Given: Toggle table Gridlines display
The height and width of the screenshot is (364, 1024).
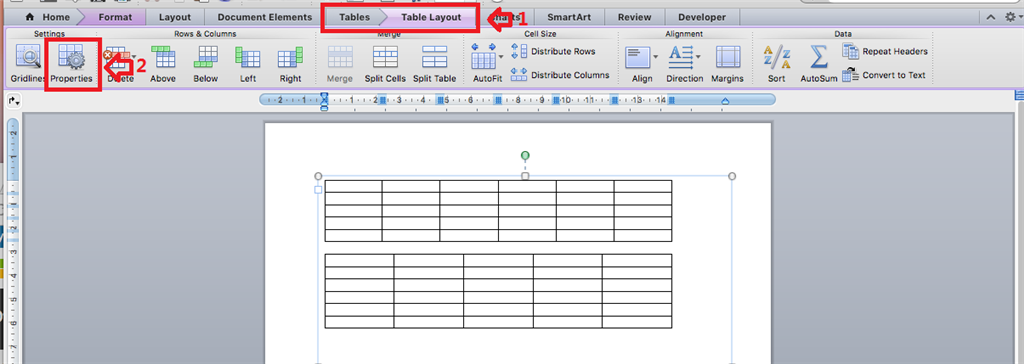Looking at the screenshot, I should [x=27, y=63].
